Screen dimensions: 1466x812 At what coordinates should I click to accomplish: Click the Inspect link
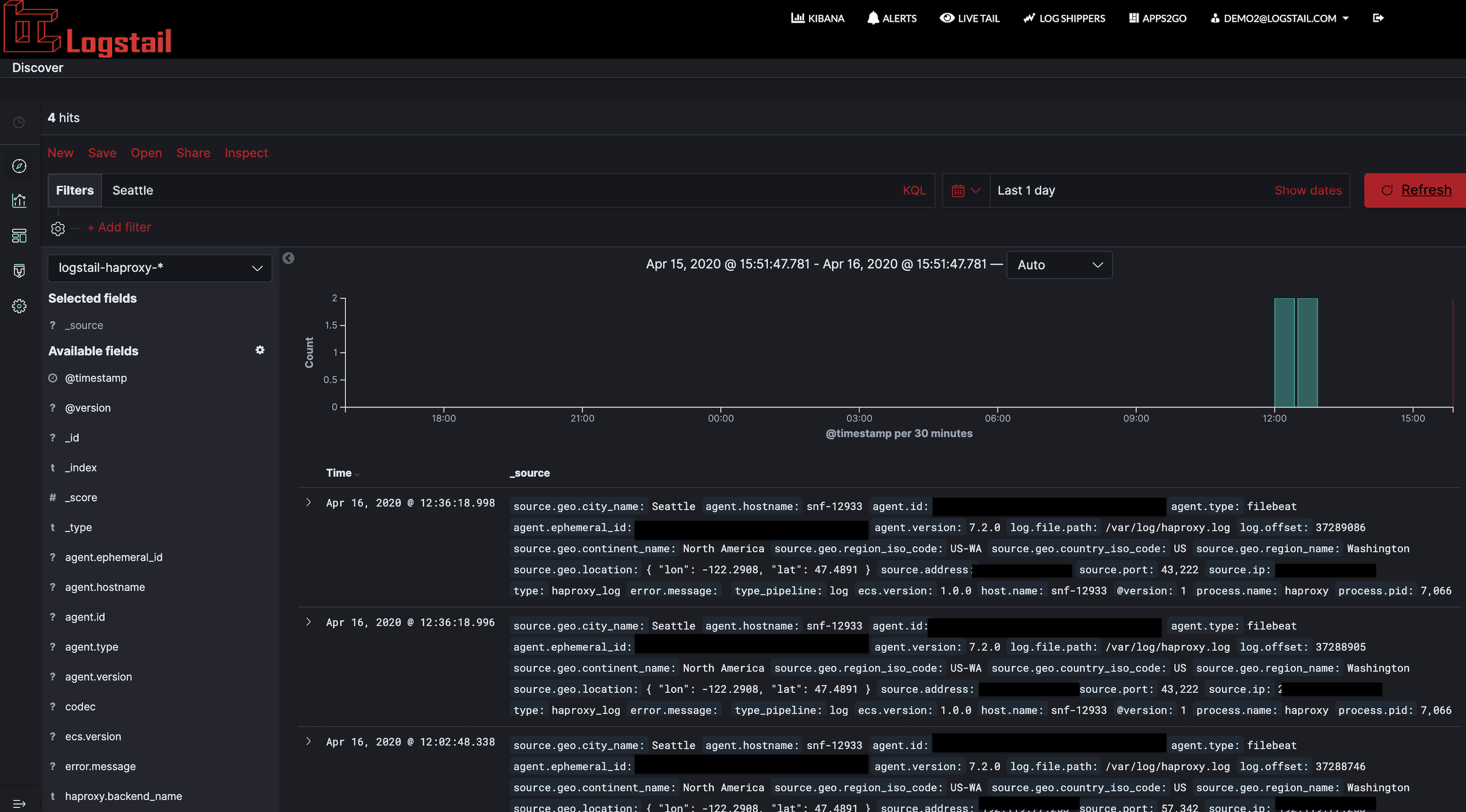click(x=246, y=153)
